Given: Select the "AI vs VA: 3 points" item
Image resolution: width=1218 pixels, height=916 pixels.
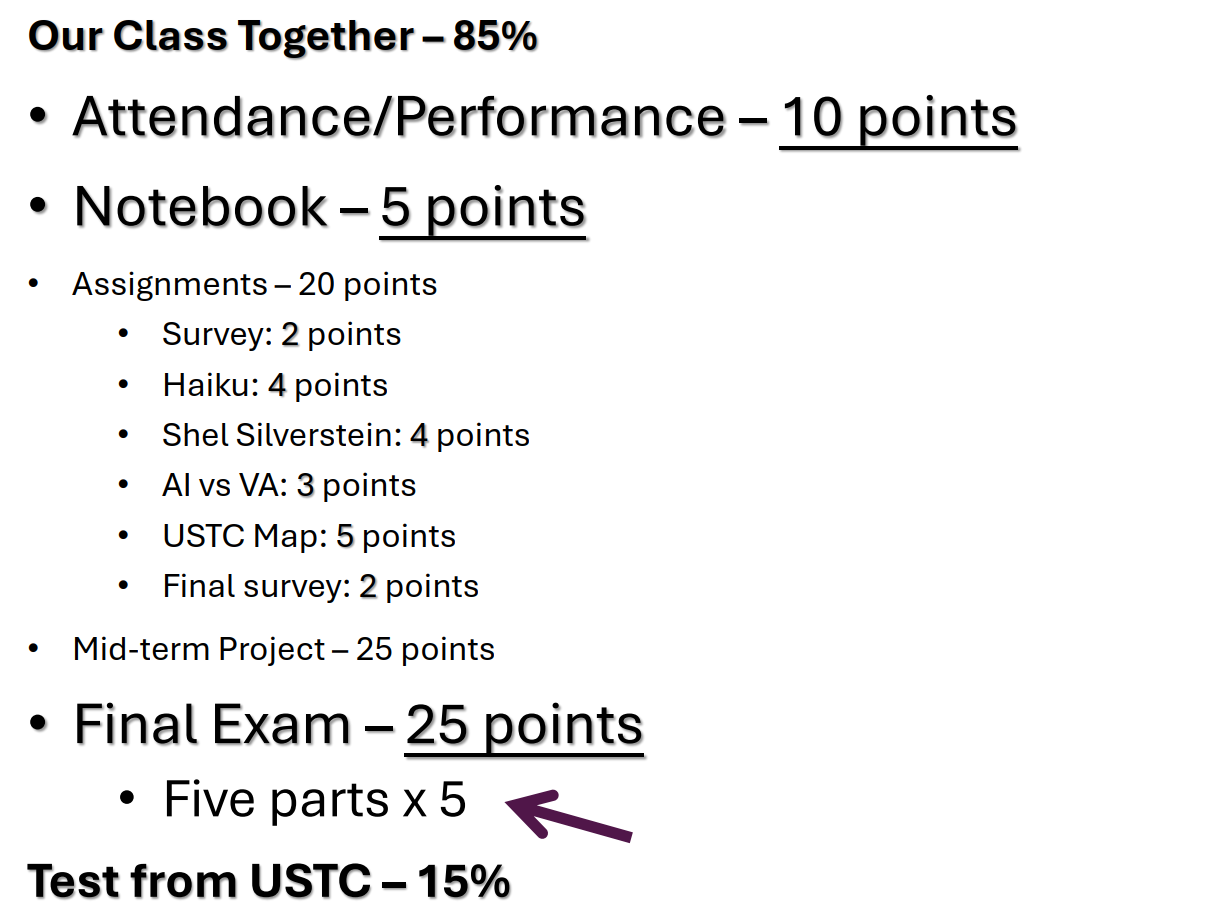Looking at the screenshot, I should (x=289, y=485).
